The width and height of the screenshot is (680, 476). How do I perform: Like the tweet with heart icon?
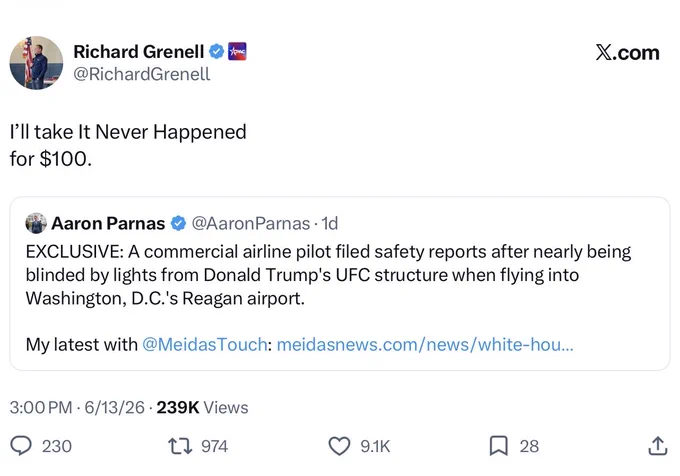coord(339,446)
